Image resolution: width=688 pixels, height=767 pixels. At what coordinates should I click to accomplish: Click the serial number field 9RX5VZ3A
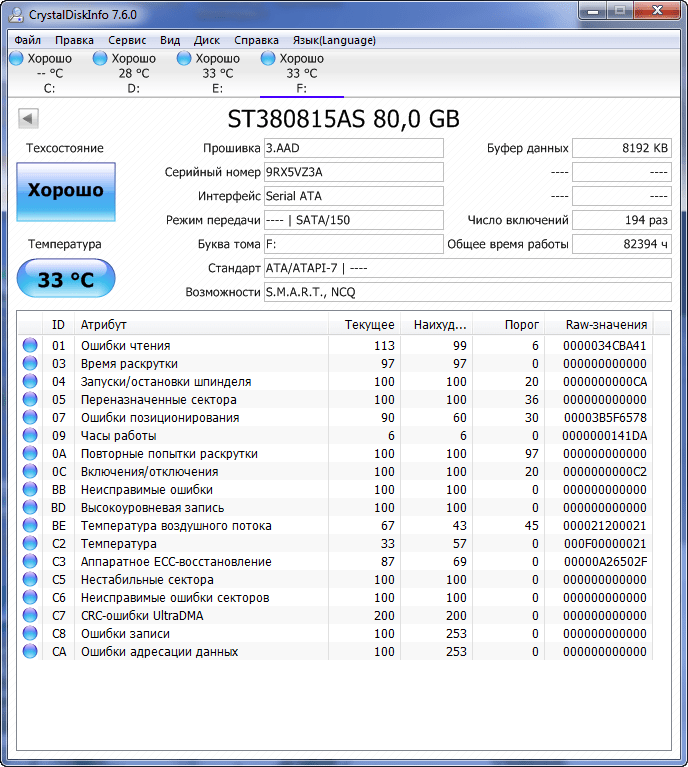pyautogui.click(x=354, y=172)
